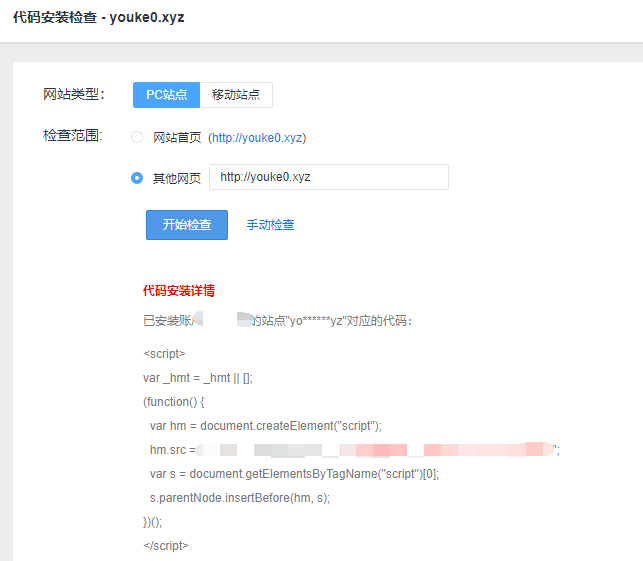643x561 pixels.
Task: Click the line var _hmt = _hmt || [];
Action: tap(198, 378)
